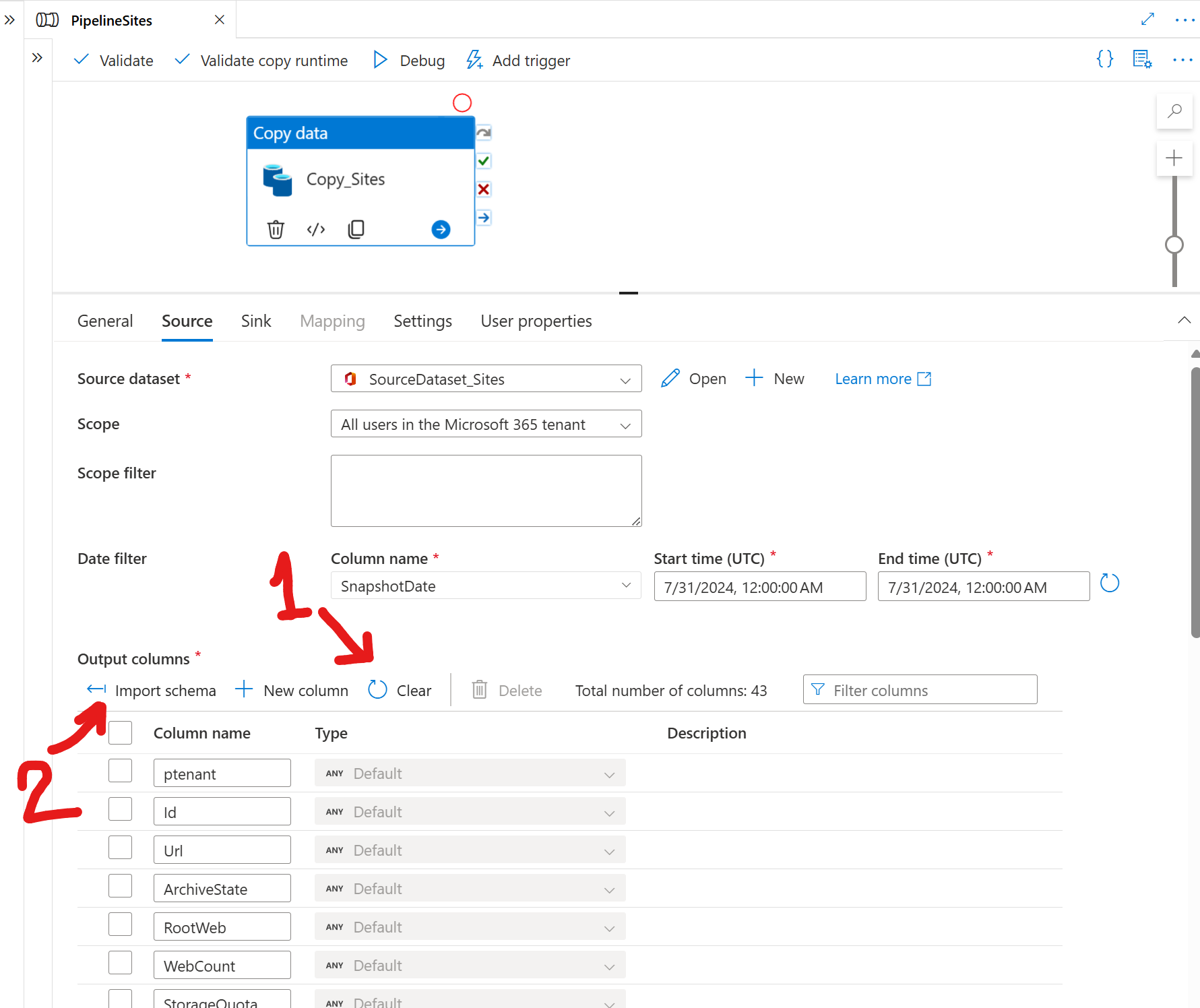Check the ptenant column checkbox
The height and width of the screenshot is (1008, 1200).
[x=120, y=771]
